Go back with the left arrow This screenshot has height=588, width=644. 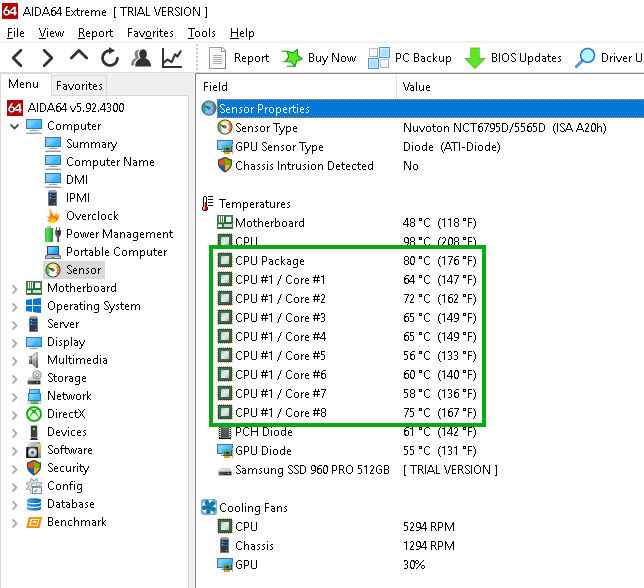(18, 58)
